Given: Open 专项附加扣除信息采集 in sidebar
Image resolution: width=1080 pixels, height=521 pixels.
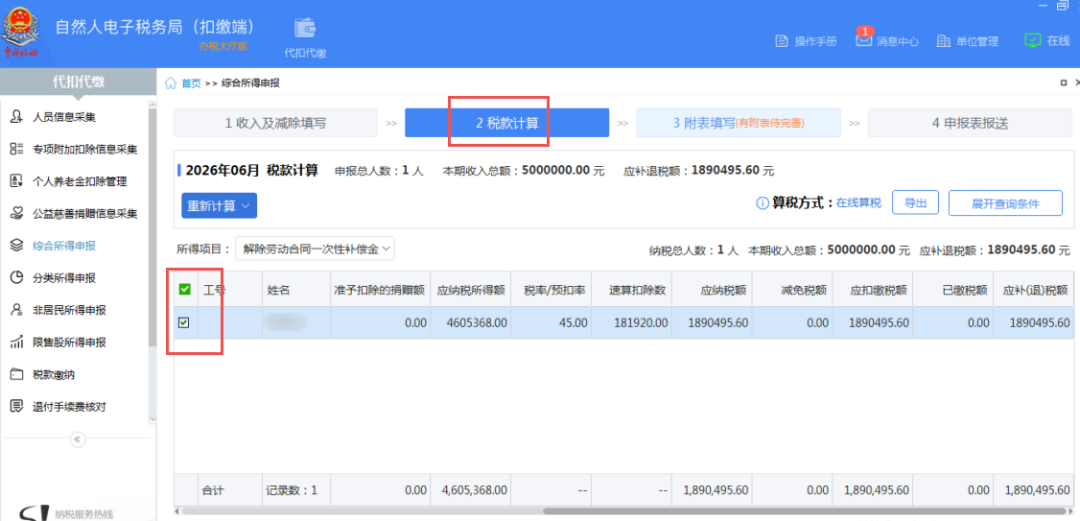Looking at the screenshot, I should pos(85,150).
